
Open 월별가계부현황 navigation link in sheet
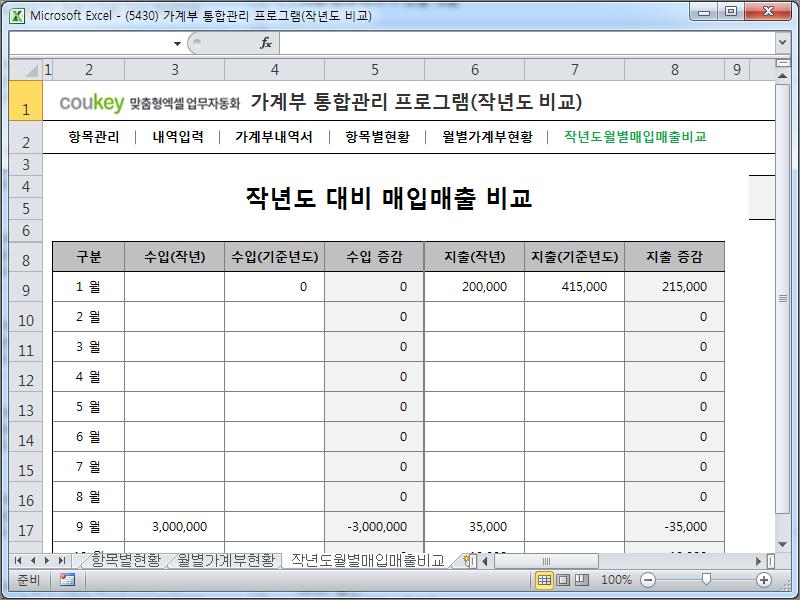[x=488, y=137]
